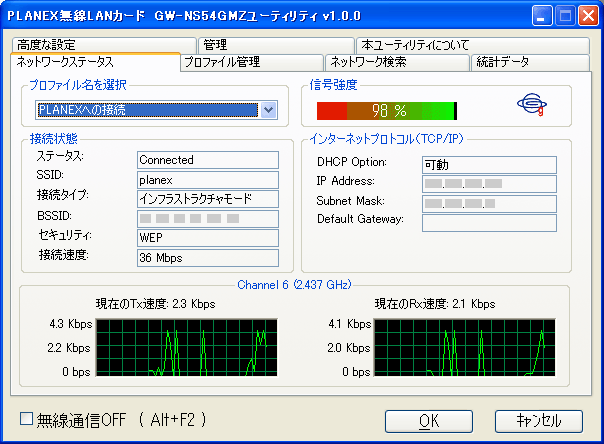Click the SSID field showing planex
Image resolution: width=604 pixels, height=444 pixels.
point(208,180)
